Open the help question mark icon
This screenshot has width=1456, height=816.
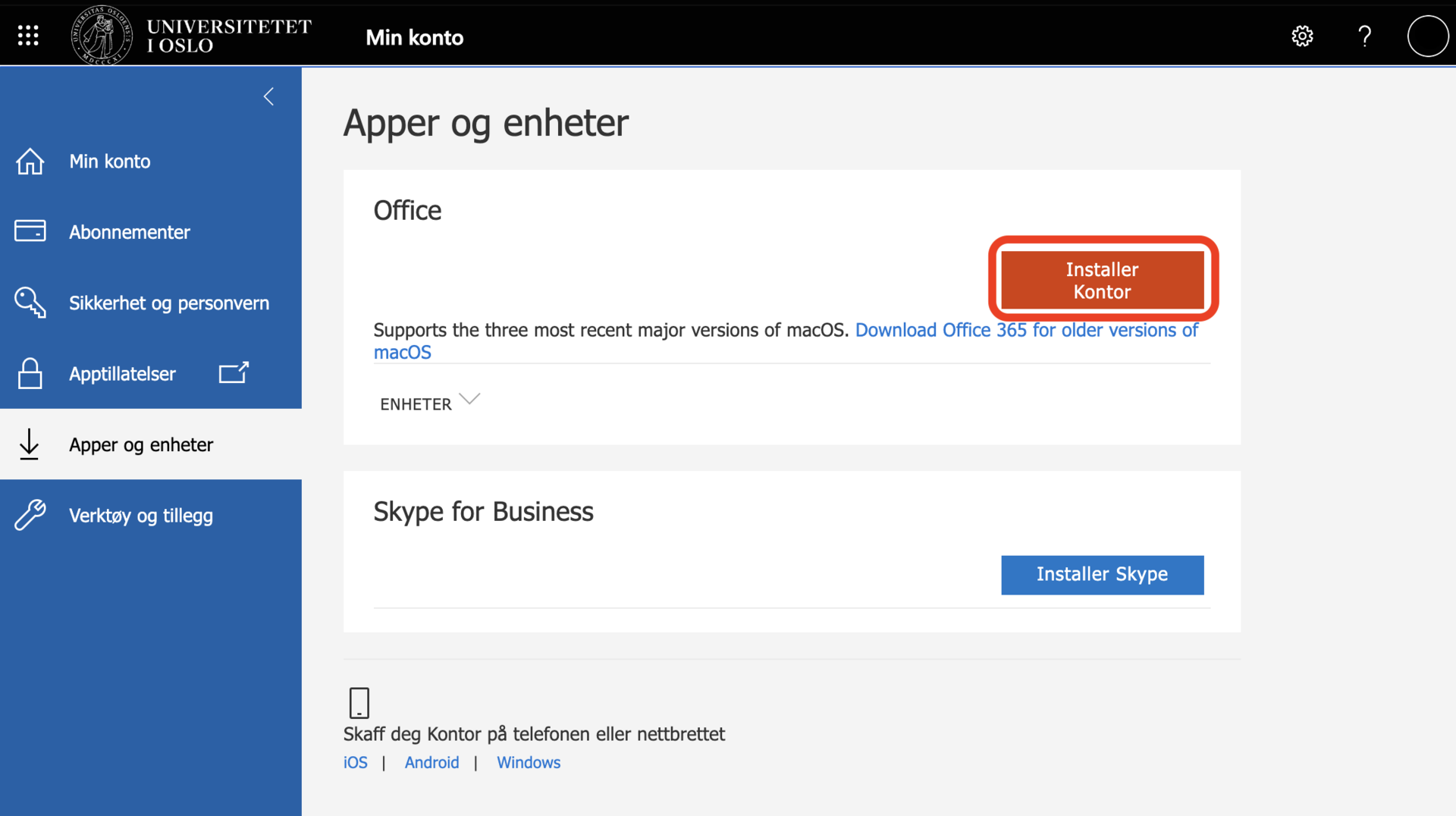point(1364,36)
